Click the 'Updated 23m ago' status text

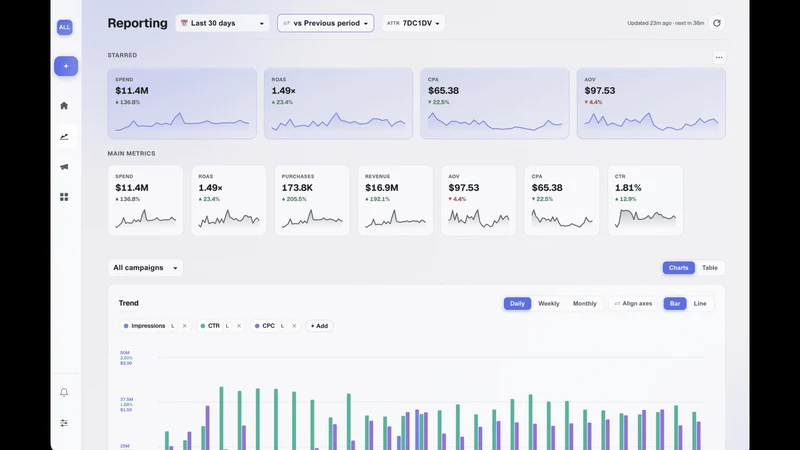665,23
